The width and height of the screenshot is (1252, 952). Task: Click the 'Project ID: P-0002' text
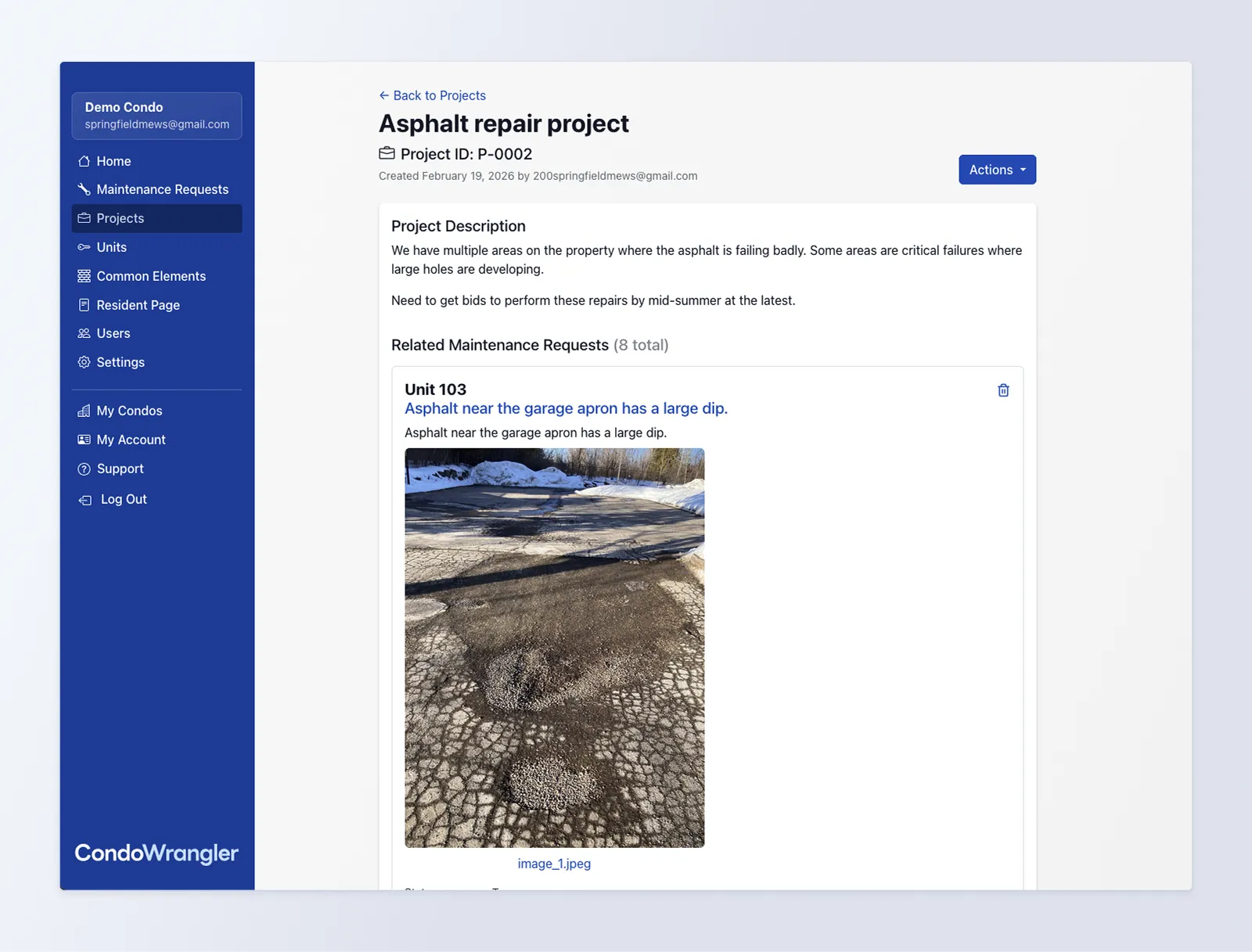[x=466, y=154]
